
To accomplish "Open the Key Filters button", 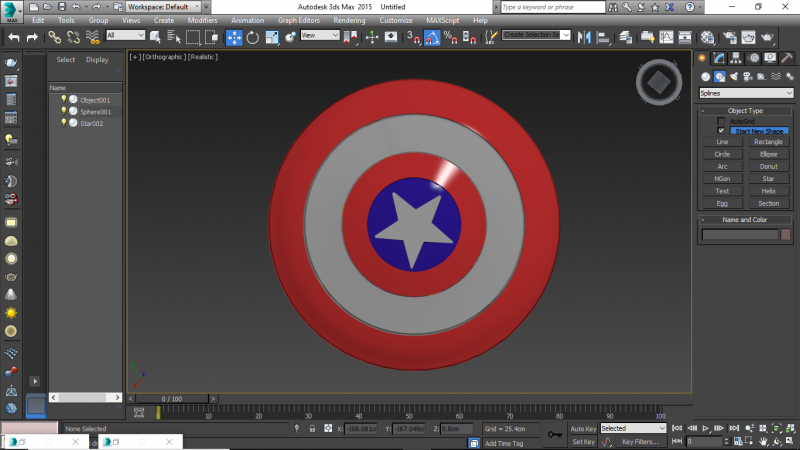I will [640, 442].
